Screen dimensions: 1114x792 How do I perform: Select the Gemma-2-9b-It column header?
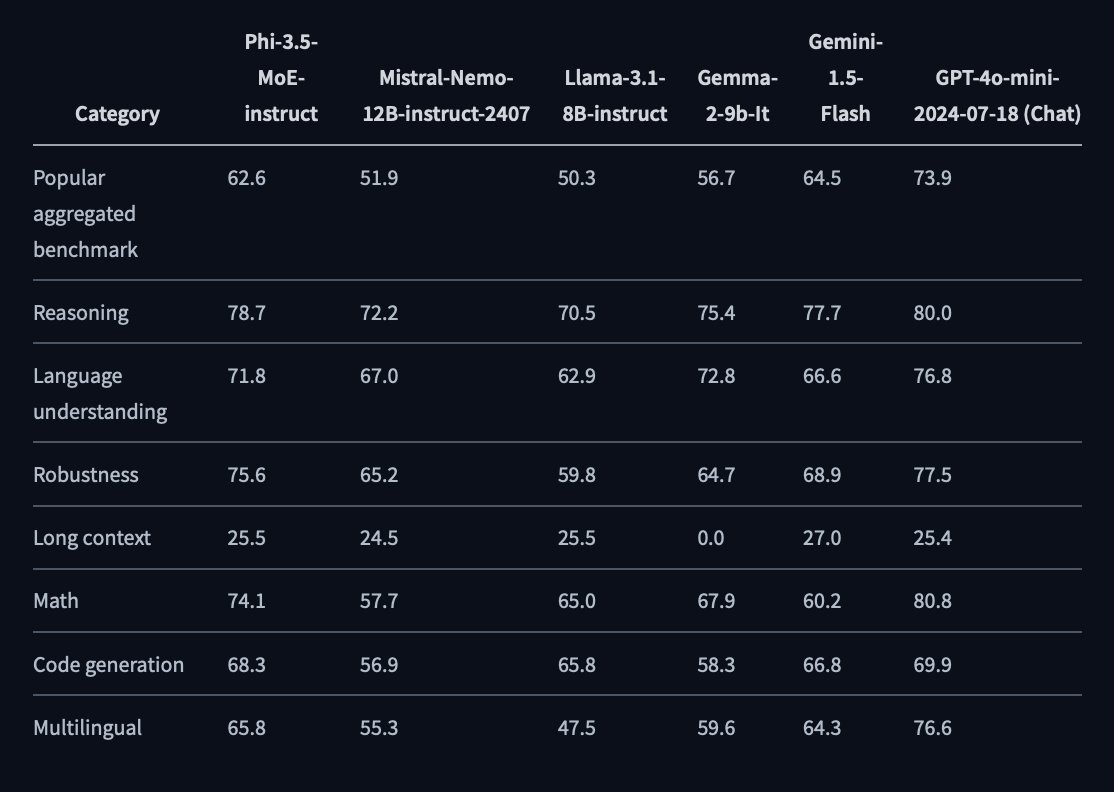(x=738, y=96)
